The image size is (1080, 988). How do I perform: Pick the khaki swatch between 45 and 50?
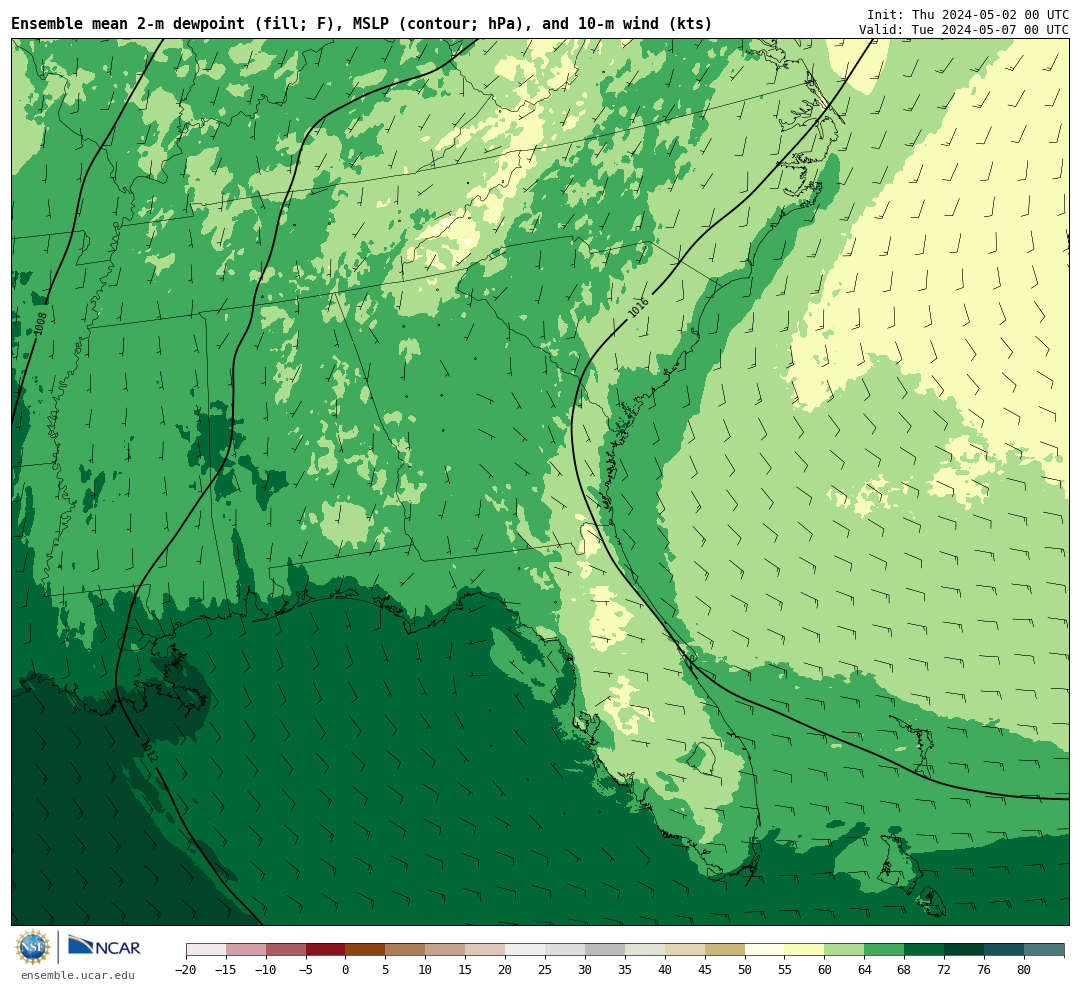725,950
